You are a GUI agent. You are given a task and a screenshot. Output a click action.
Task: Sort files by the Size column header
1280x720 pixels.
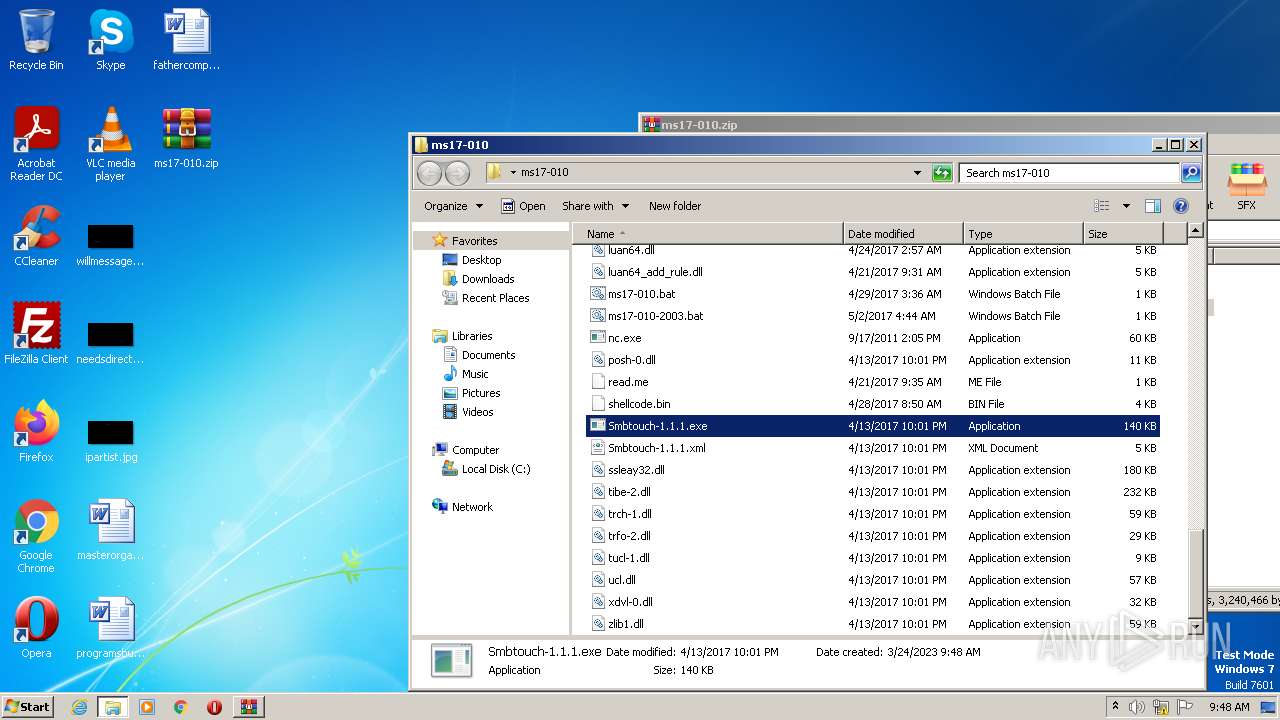coord(1123,234)
